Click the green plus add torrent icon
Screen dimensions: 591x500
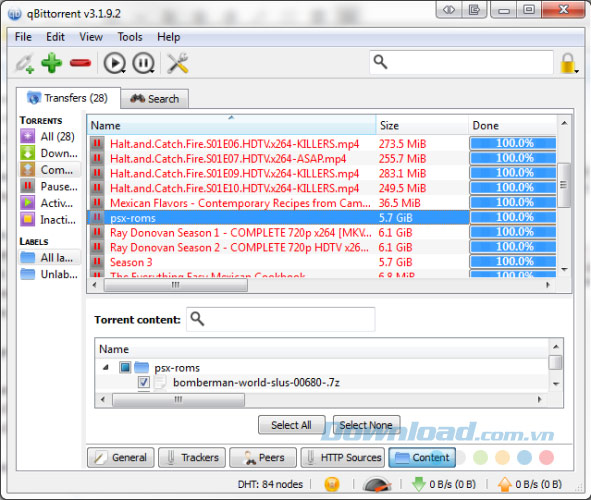52,63
